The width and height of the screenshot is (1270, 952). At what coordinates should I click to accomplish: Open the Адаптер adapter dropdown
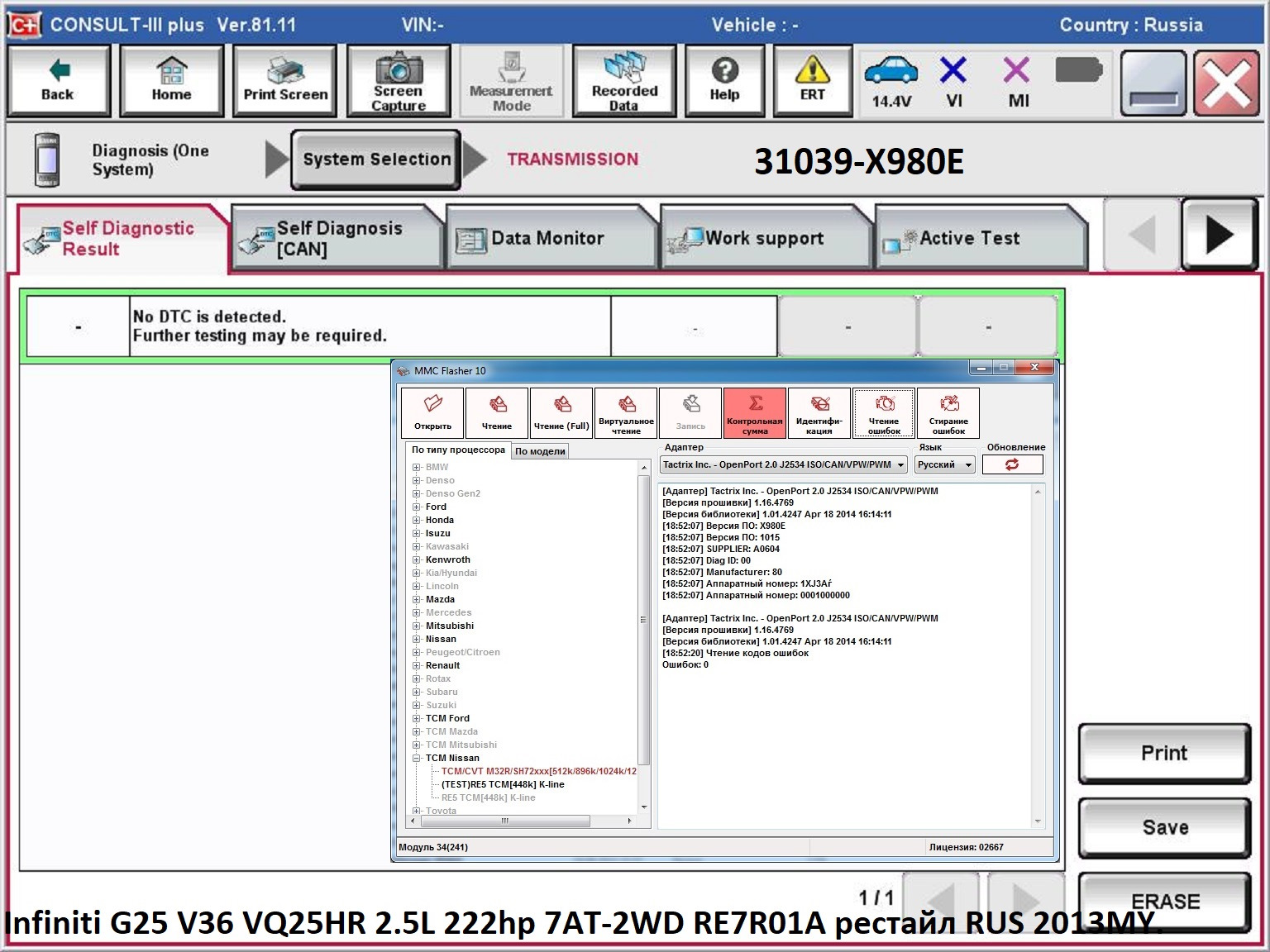(x=784, y=464)
